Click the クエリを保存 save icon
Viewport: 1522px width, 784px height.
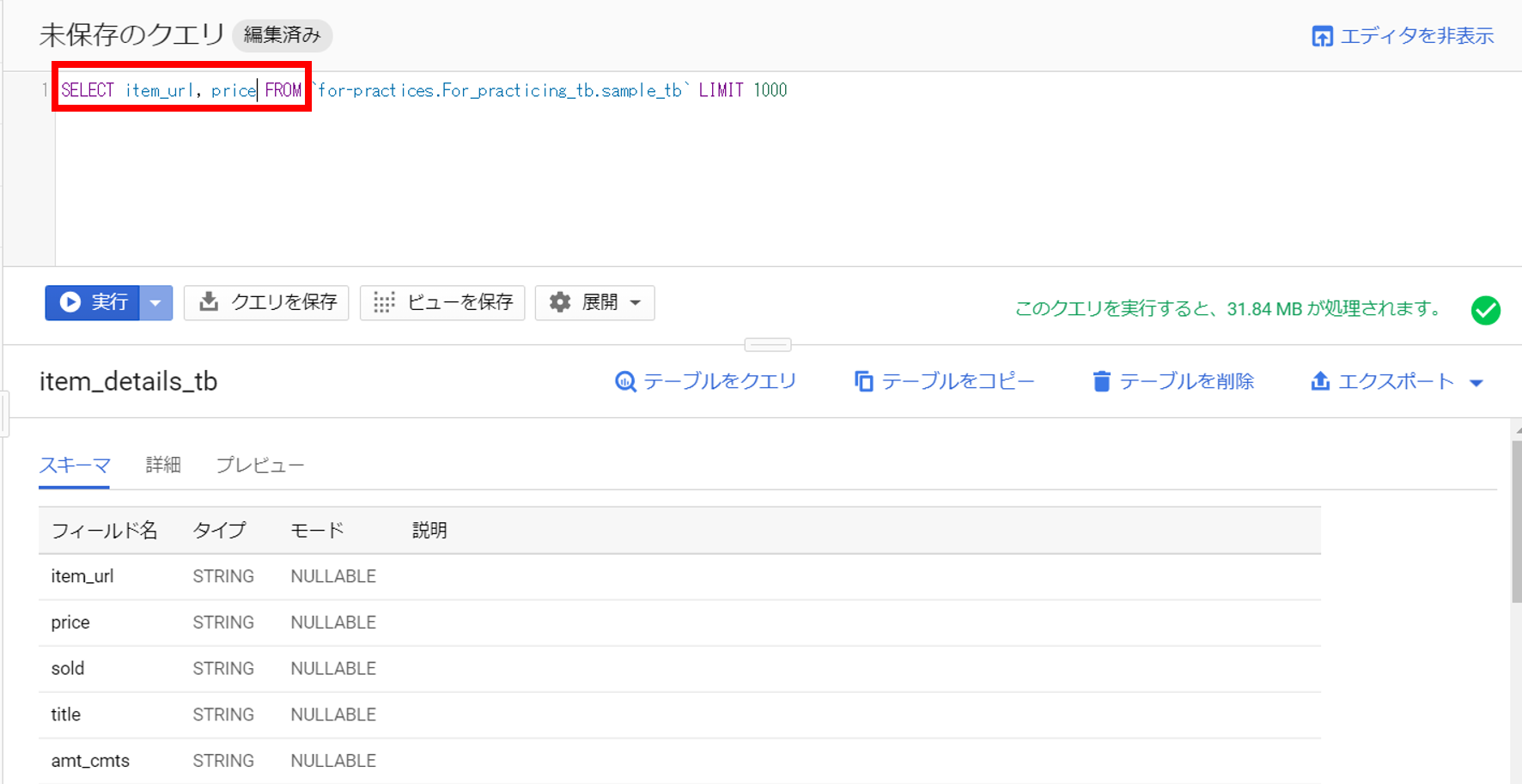[x=209, y=302]
